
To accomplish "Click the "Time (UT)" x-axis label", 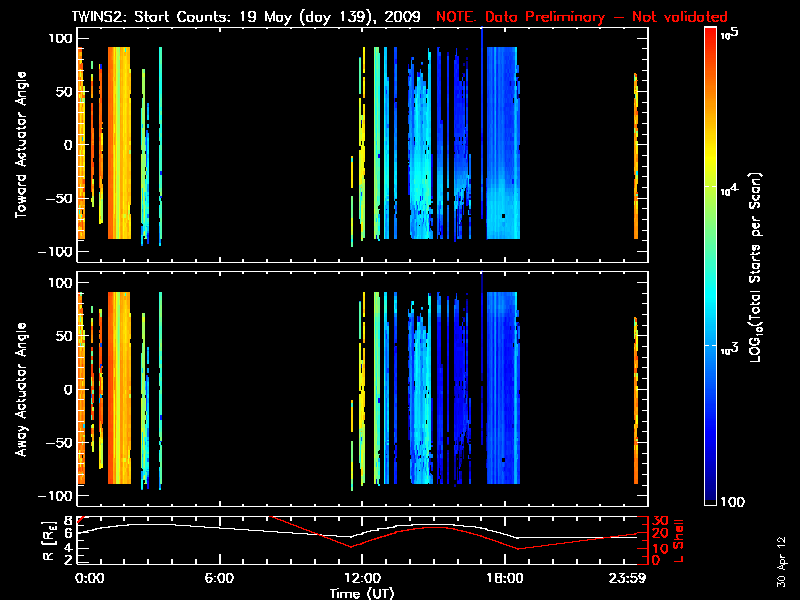I will 361,593.
